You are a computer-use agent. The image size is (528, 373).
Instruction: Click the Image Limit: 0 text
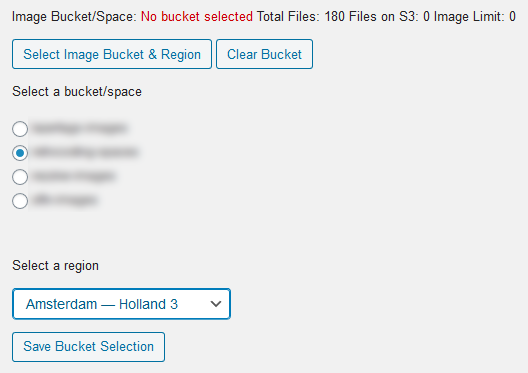coord(475,16)
